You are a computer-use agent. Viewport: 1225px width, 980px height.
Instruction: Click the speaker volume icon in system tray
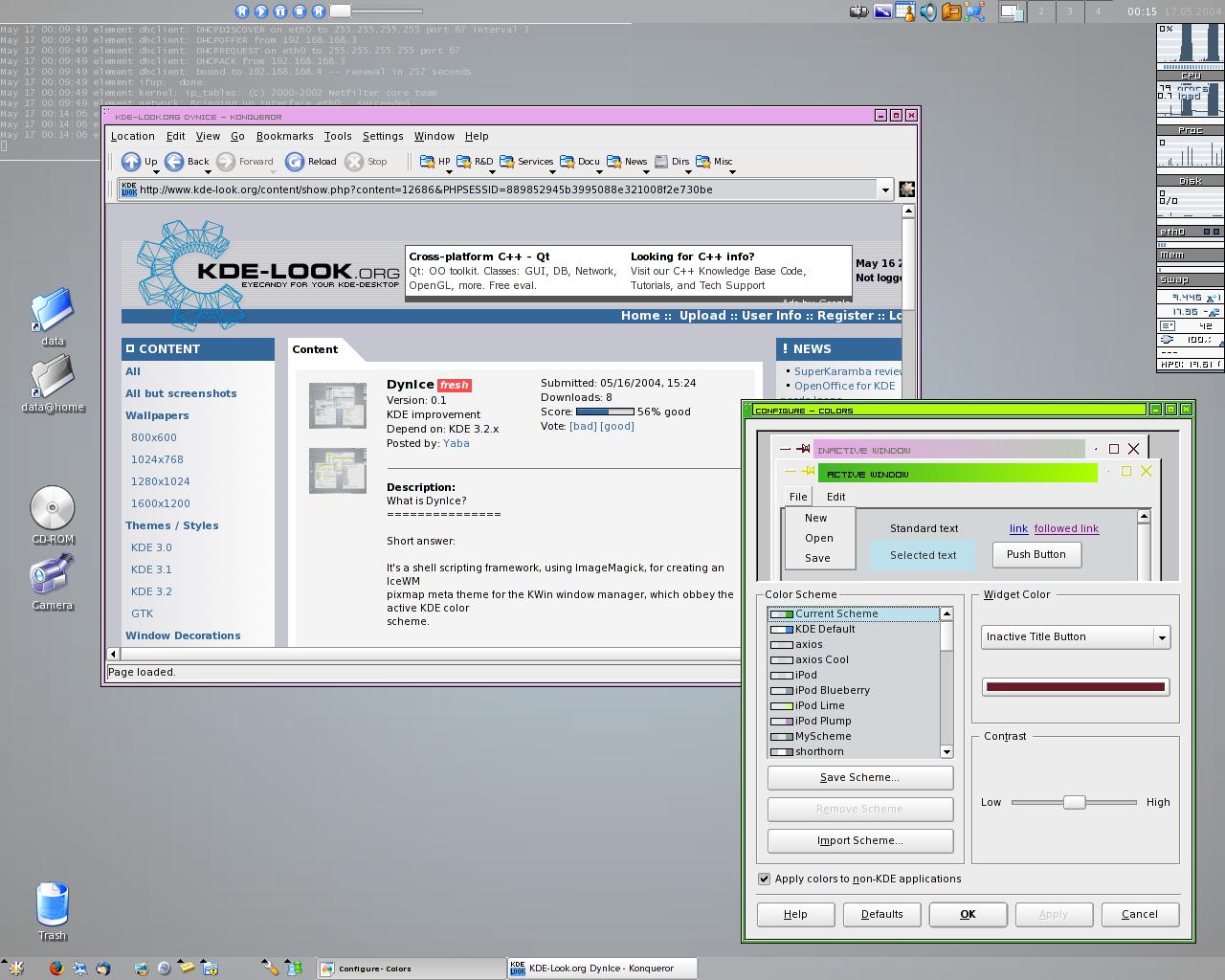tap(927, 11)
